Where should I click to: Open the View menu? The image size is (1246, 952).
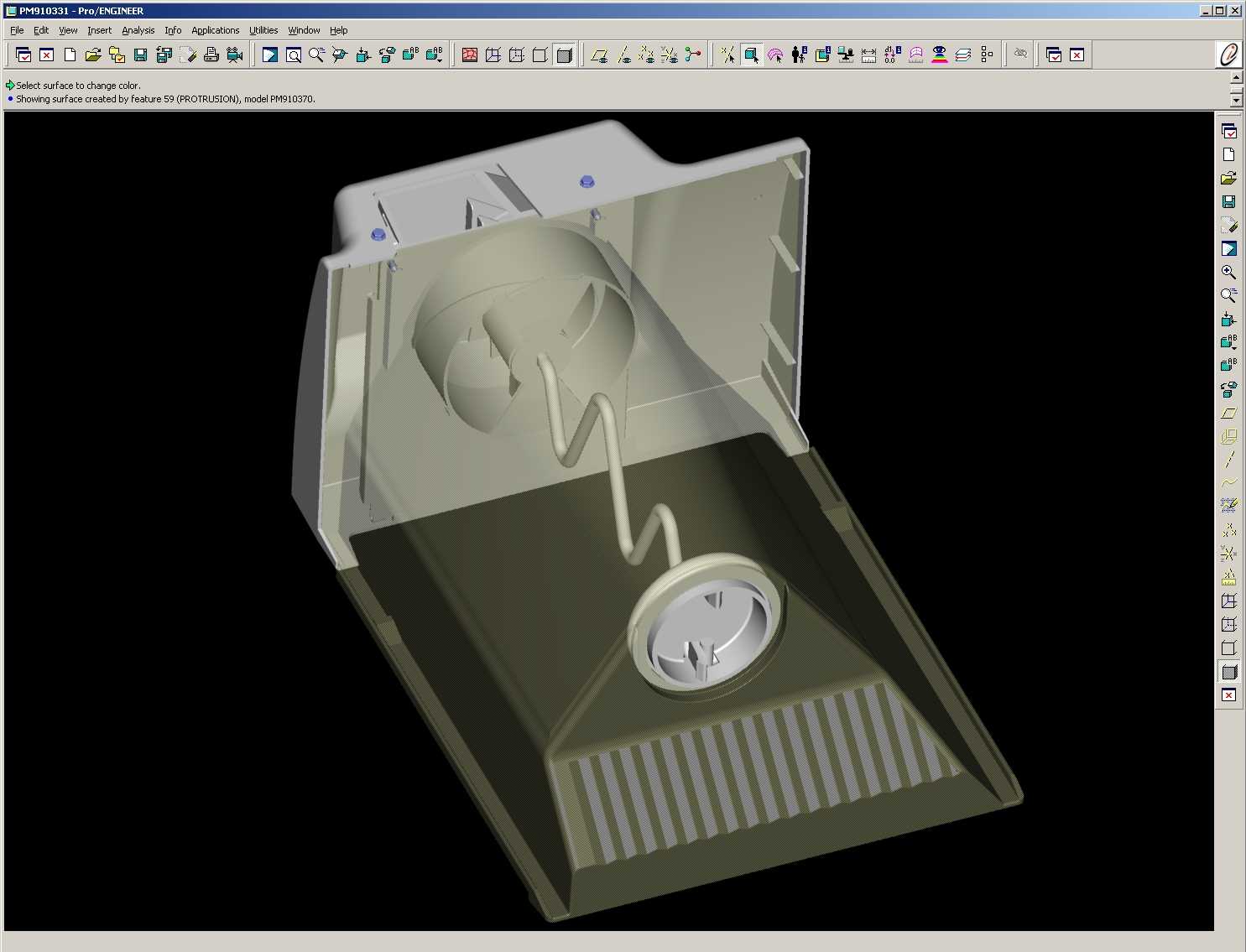68,30
